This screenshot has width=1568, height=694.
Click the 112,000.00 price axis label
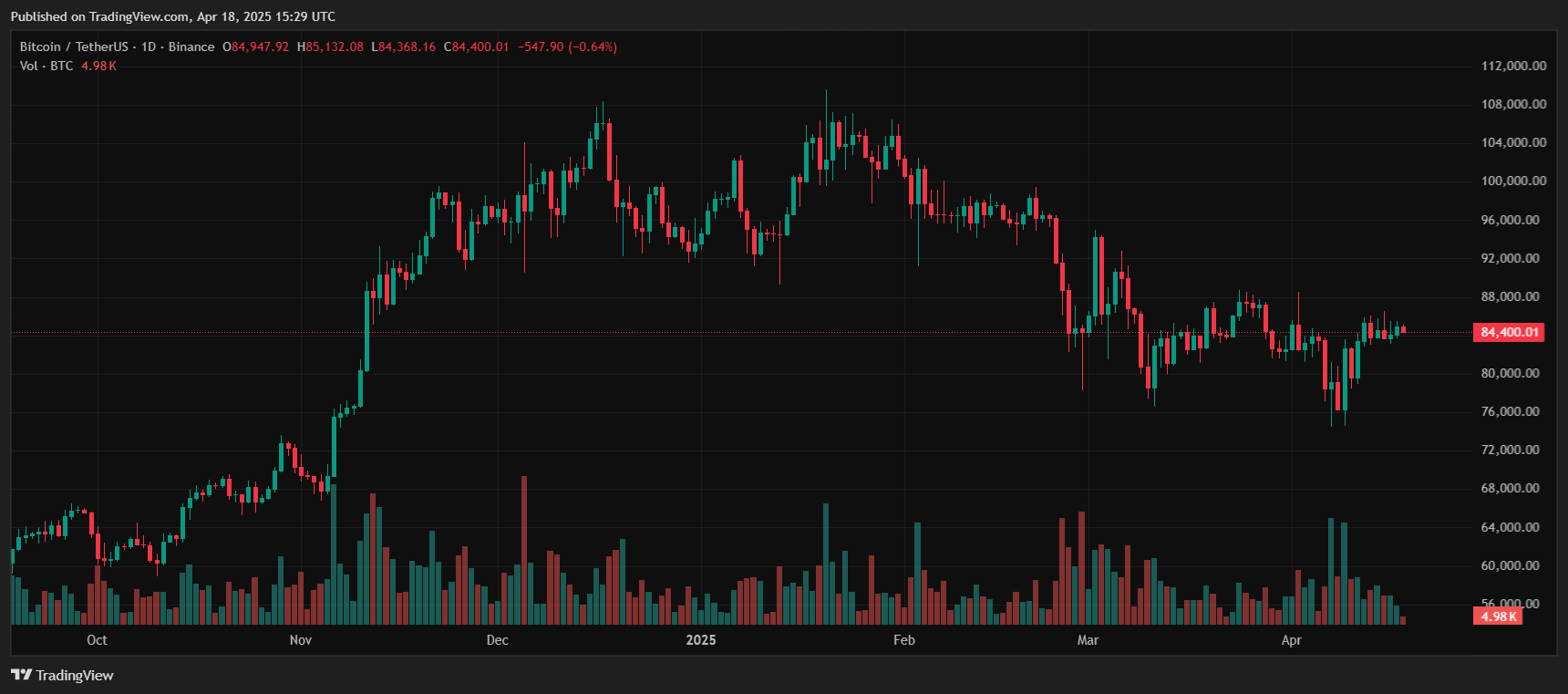tap(1513, 66)
